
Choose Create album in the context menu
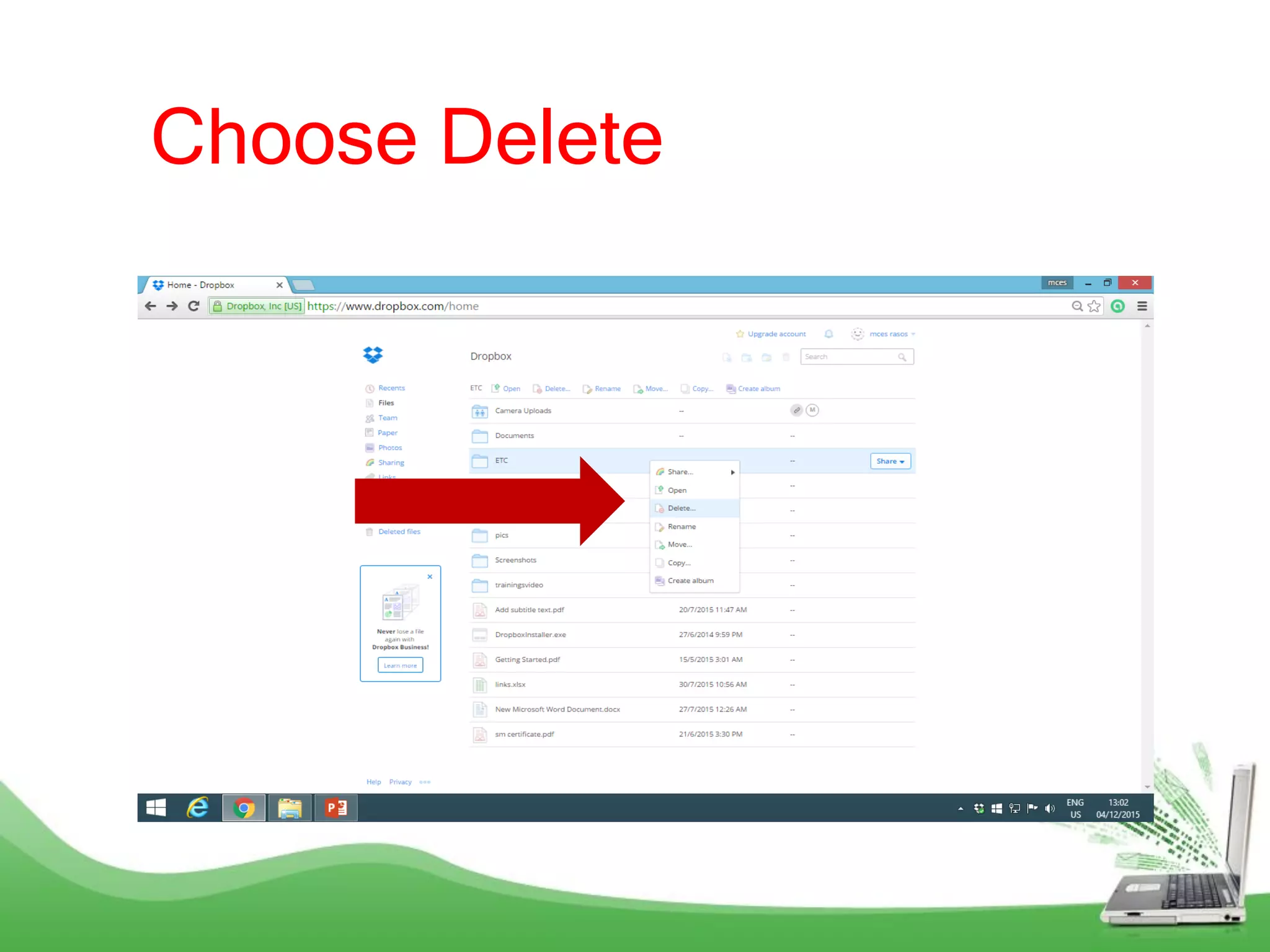point(695,581)
